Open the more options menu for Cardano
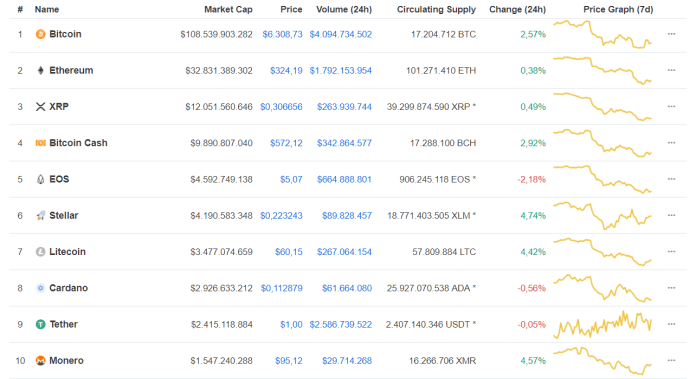This screenshot has width=696, height=379. click(671, 288)
